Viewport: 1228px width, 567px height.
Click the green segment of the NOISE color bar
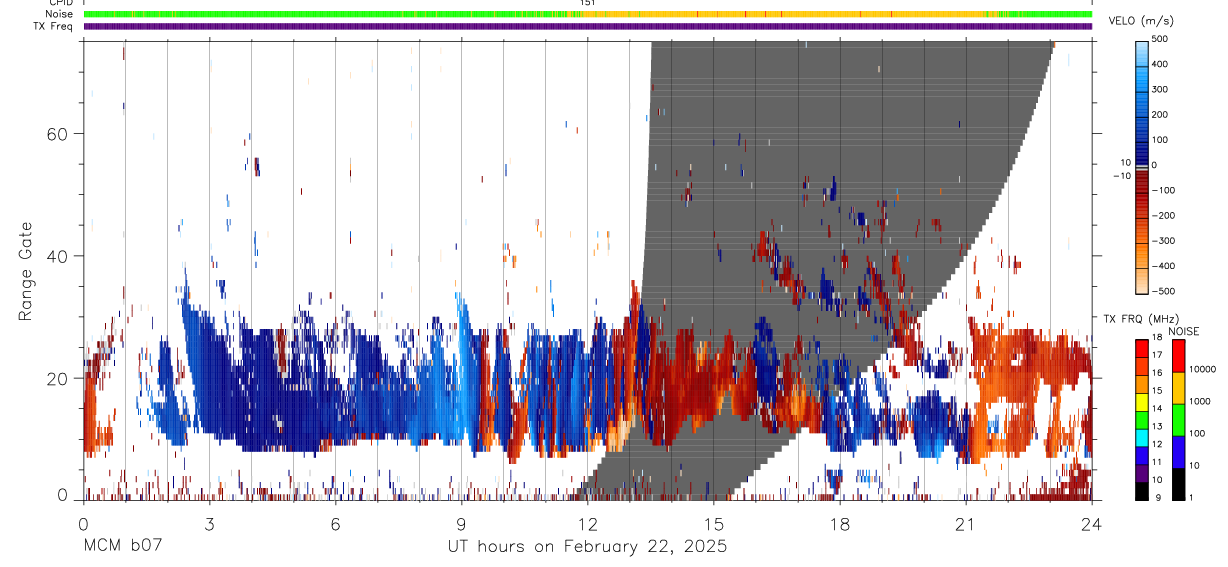pos(1177,419)
